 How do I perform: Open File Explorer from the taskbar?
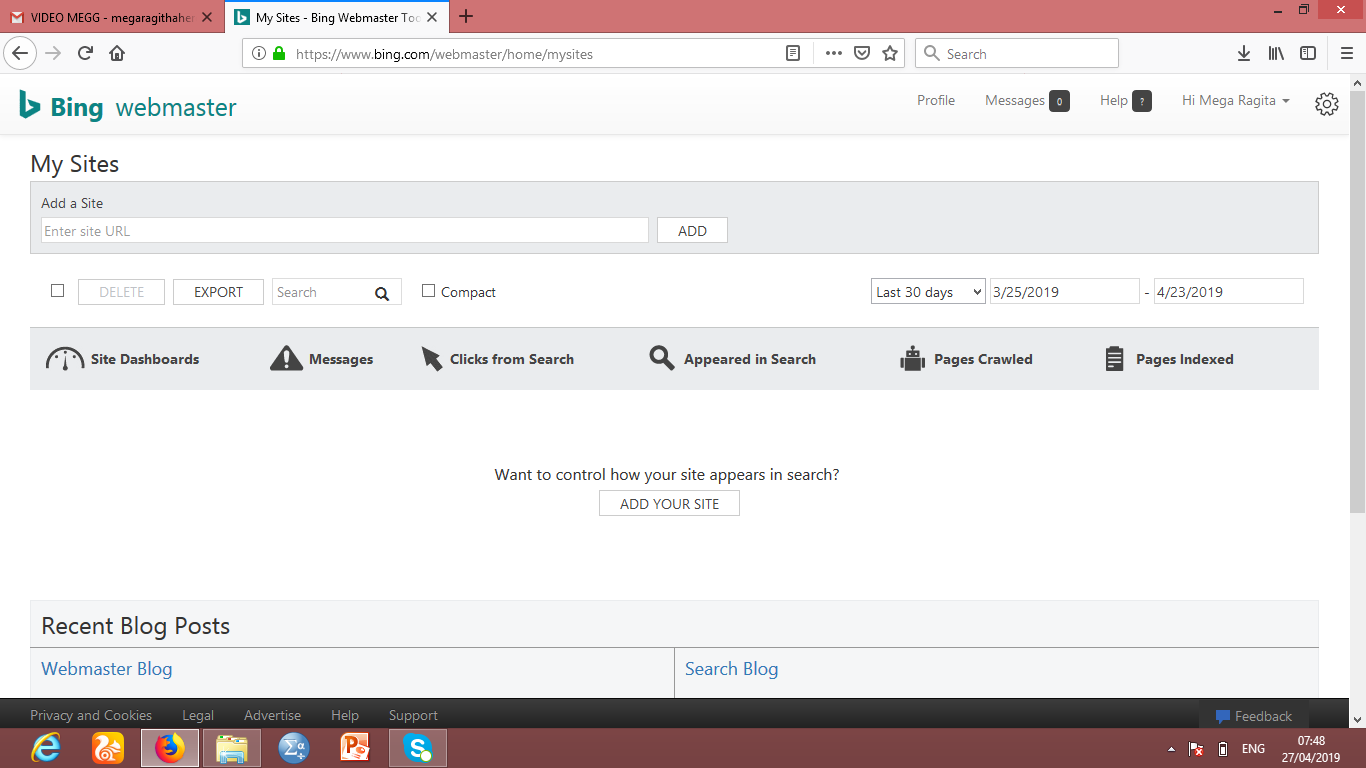(x=232, y=748)
